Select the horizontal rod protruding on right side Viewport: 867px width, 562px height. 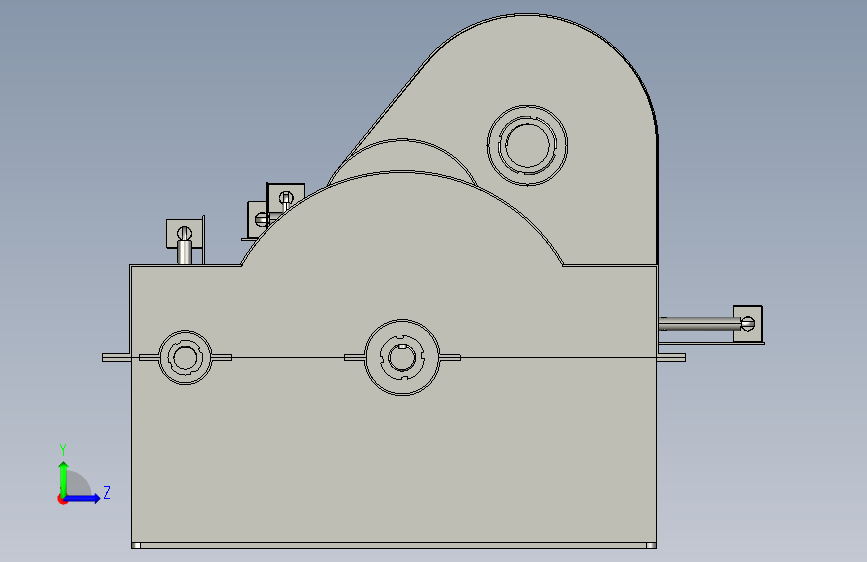click(700, 324)
